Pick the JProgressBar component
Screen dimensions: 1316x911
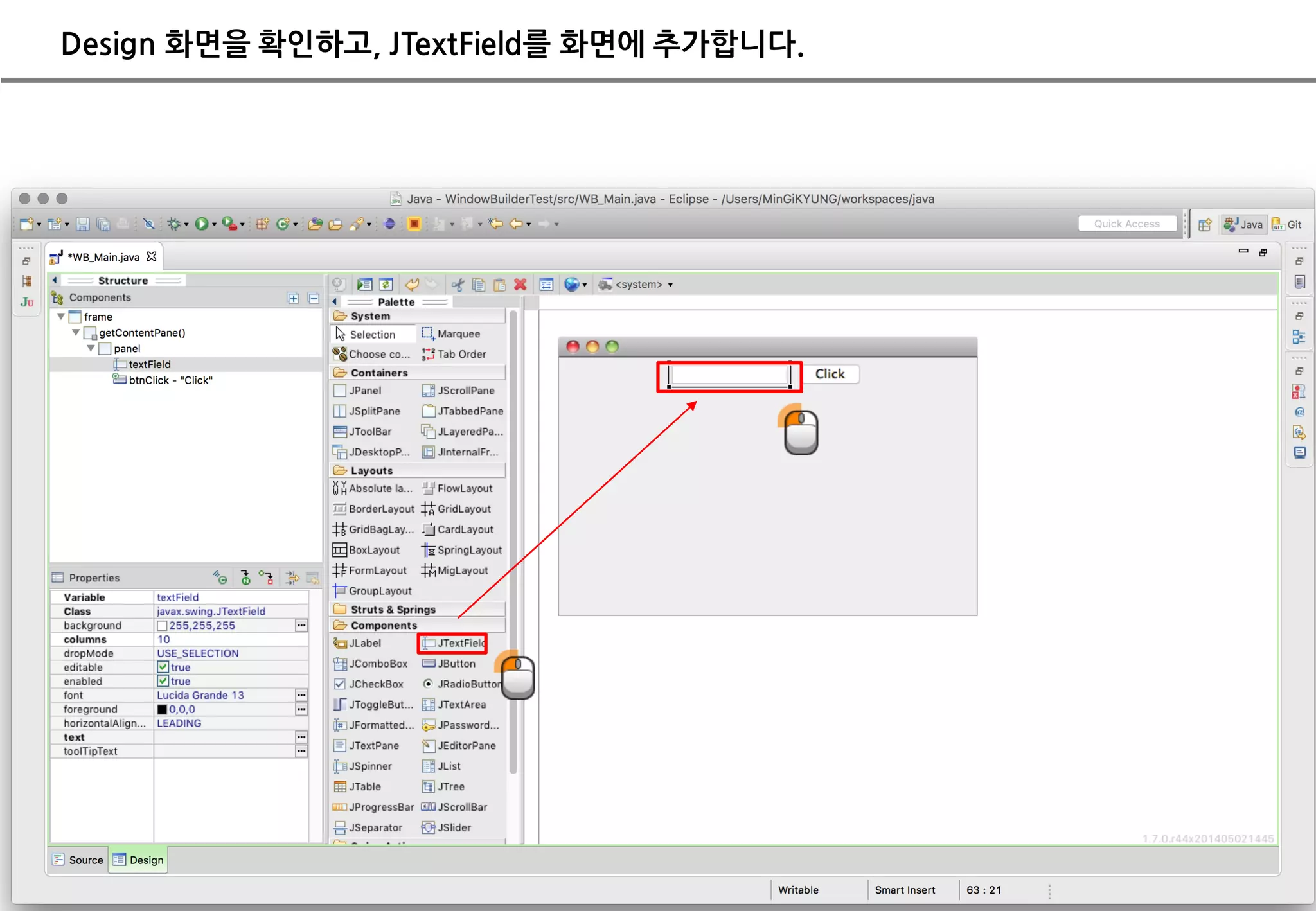pos(373,808)
